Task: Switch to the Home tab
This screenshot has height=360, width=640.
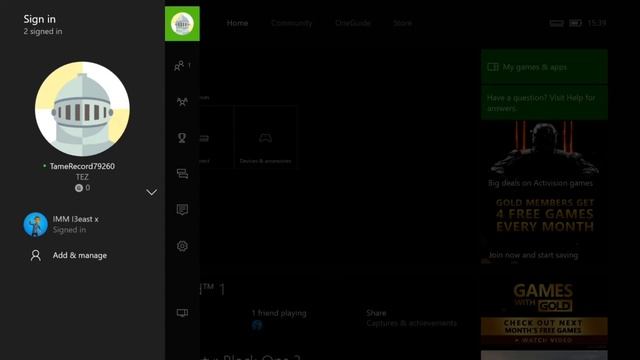Action: tap(237, 23)
